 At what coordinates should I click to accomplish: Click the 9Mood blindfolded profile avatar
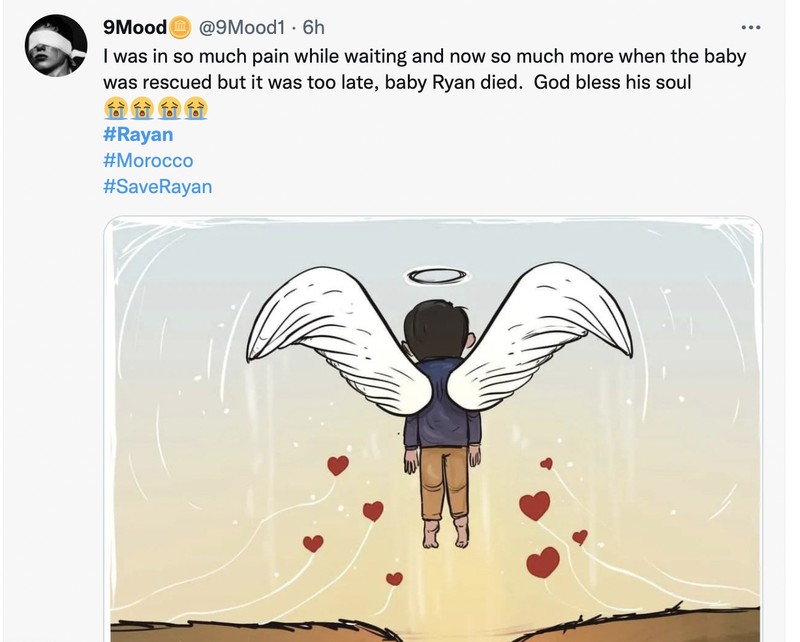(54, 45)
